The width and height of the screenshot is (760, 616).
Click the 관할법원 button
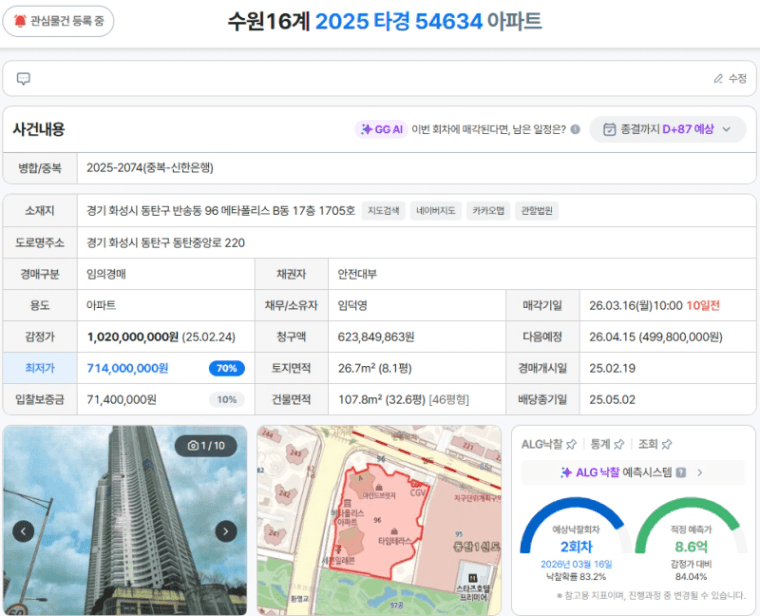pos(538,211)
